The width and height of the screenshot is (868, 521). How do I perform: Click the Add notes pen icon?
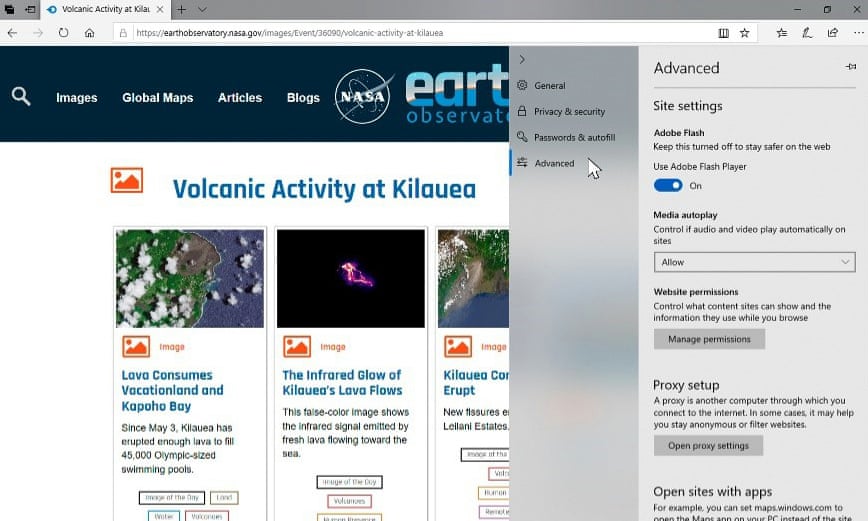point(807,33)
